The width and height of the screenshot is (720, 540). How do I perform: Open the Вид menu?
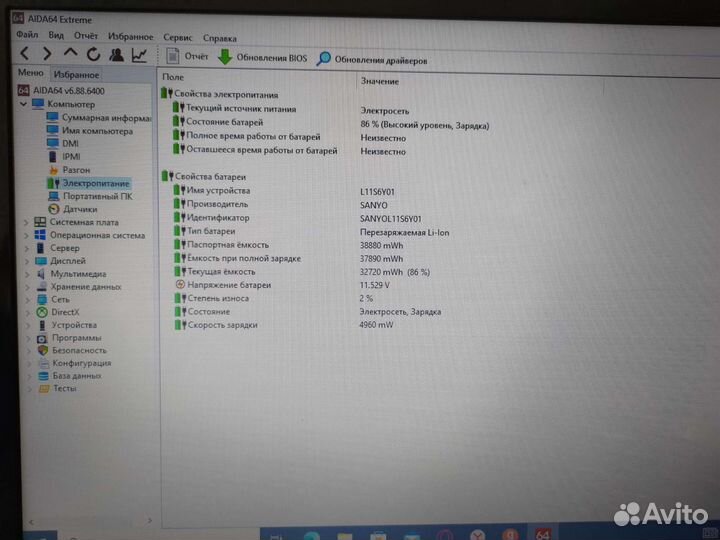click(x=56, y=35)
